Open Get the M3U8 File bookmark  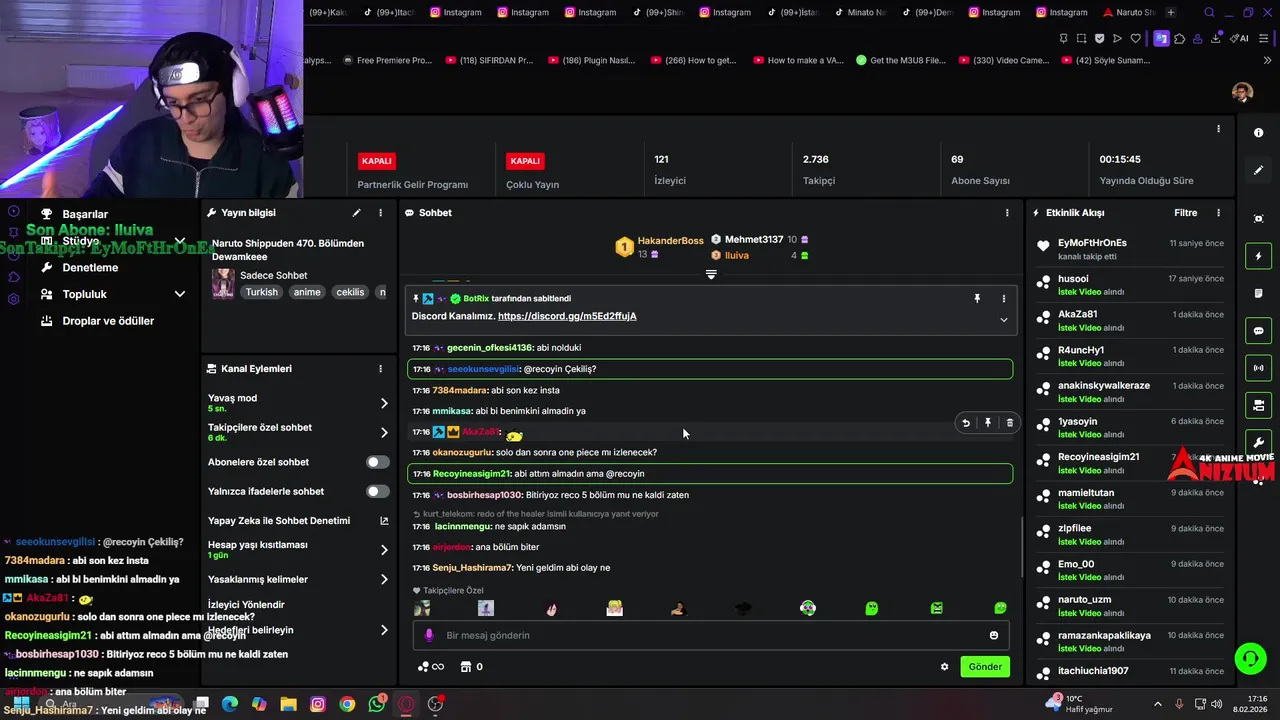pyautogui.click(x=901, y=60)
